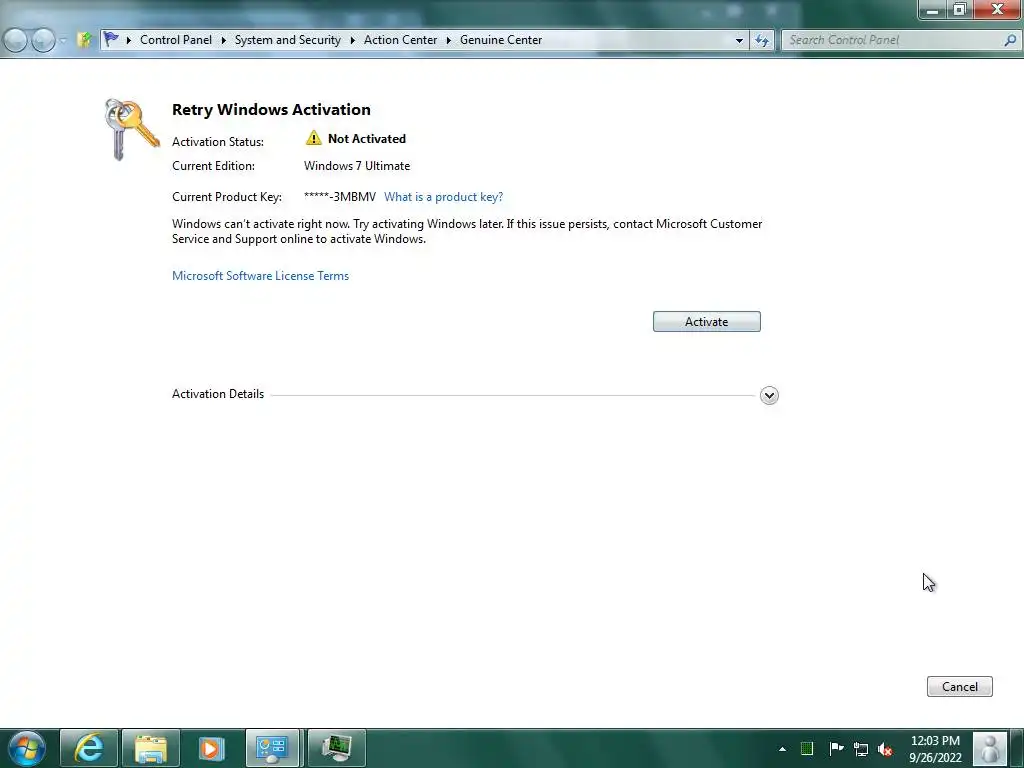The image size is (1024, 768).
Task: Click the yellow warning icon next to Not Activated
Action: 313,138
